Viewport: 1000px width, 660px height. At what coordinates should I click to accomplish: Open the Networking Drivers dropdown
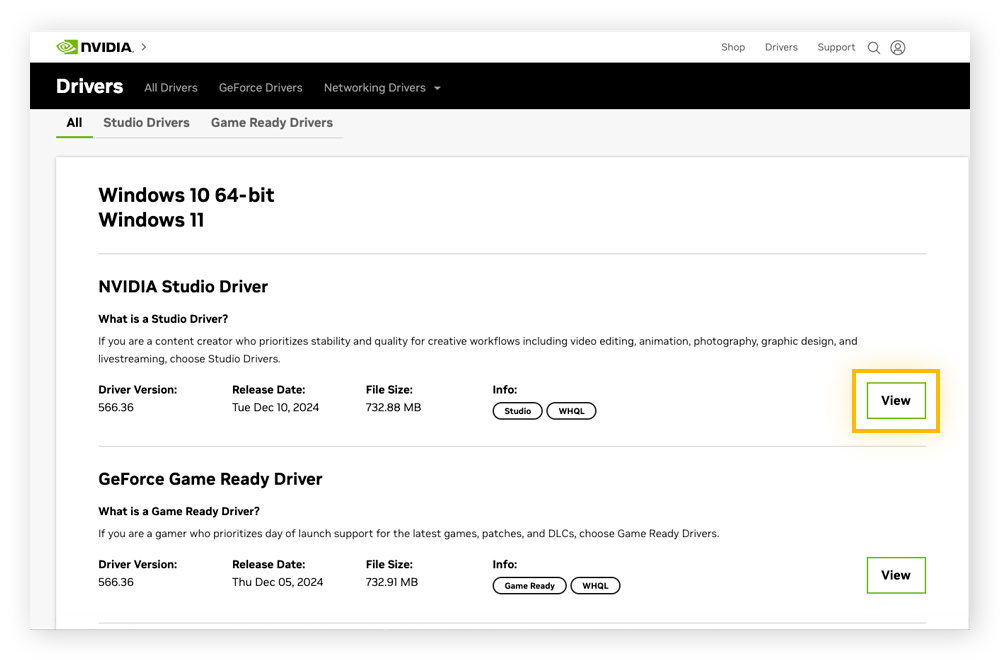coord(375,87)
